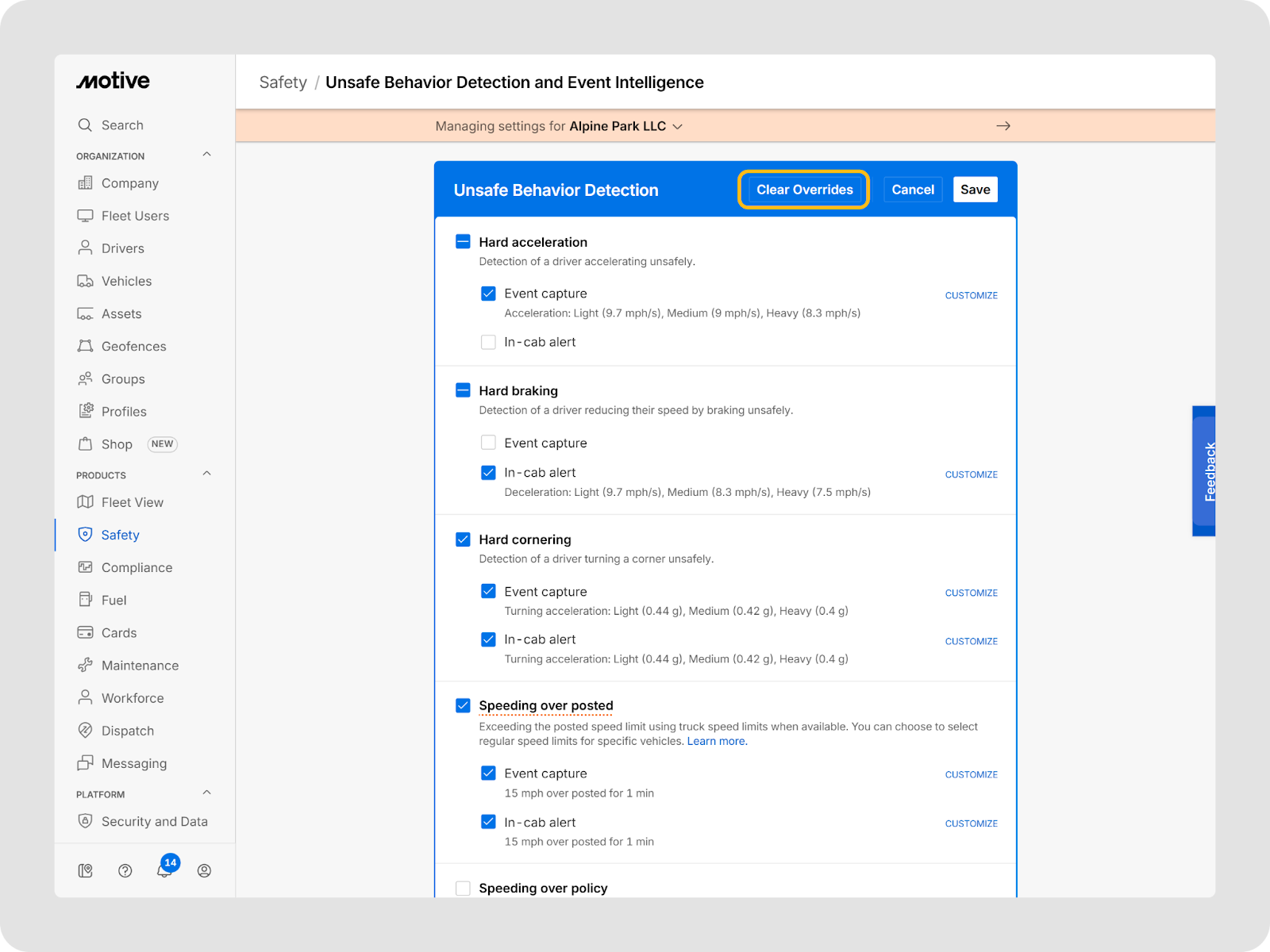This screenshot has width=1270, height=952.
Task: Click the Learn more link
Action: tap(717, 741)
